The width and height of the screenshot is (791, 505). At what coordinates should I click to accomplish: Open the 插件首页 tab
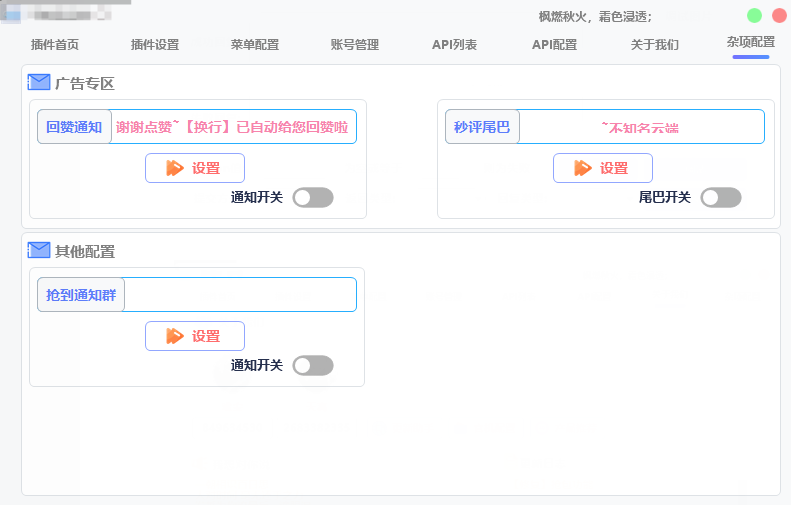tap(54, 45)
